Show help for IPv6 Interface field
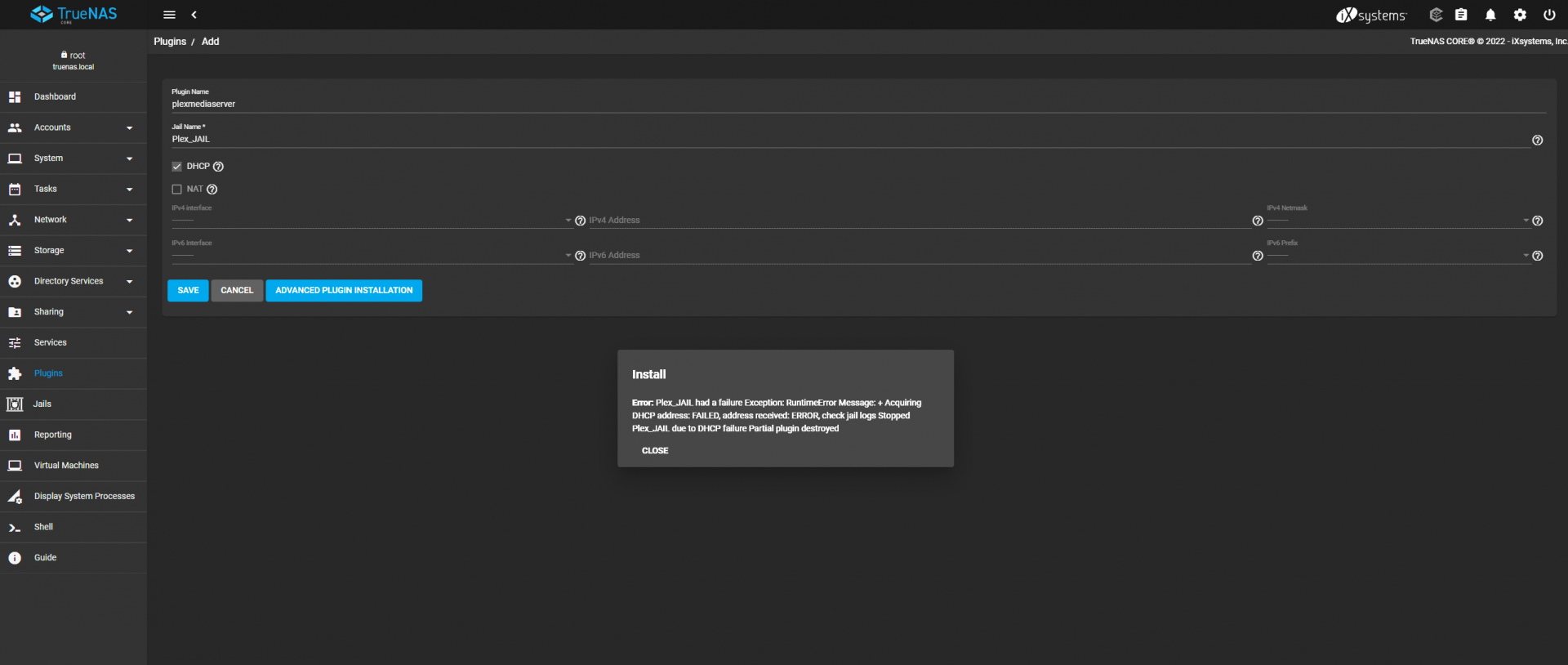 point(580,256)
